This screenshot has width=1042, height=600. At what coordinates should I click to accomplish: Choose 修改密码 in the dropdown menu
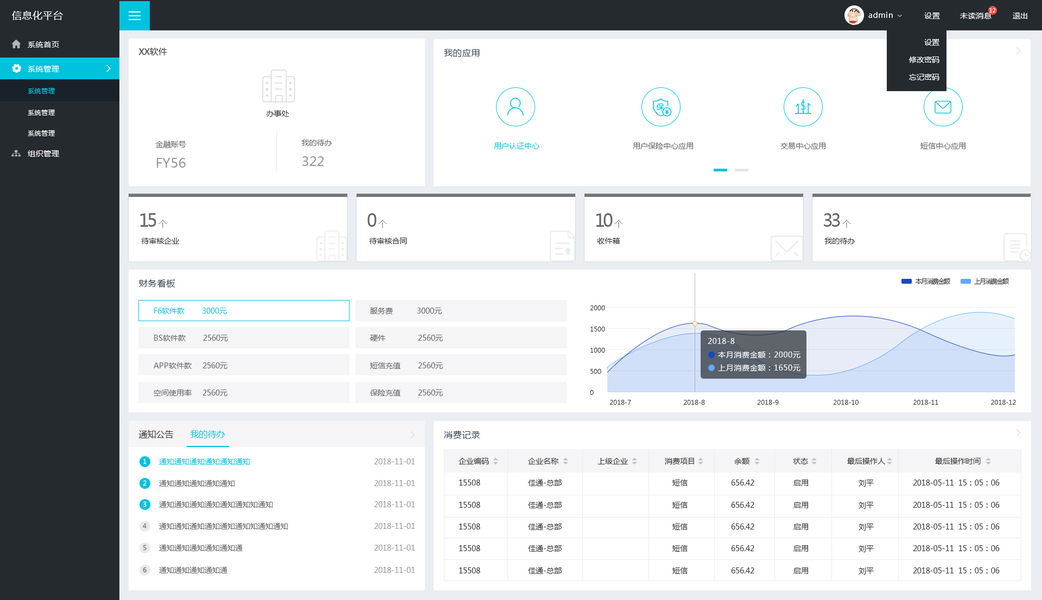pos(924,60)
